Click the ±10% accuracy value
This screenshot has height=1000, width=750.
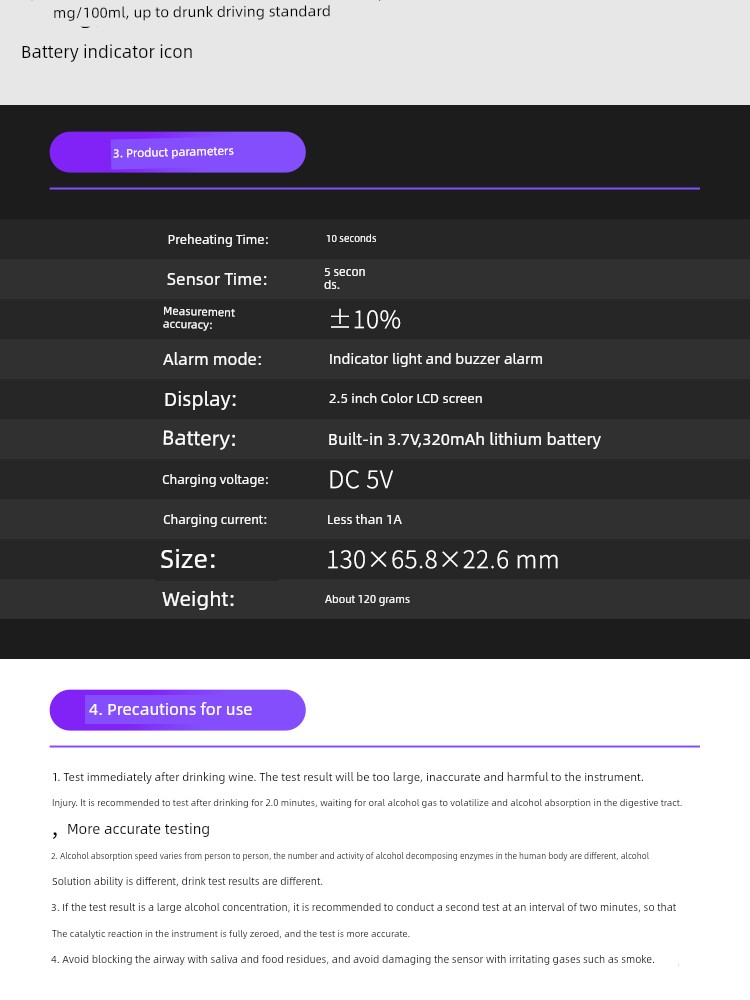(365, 320)
